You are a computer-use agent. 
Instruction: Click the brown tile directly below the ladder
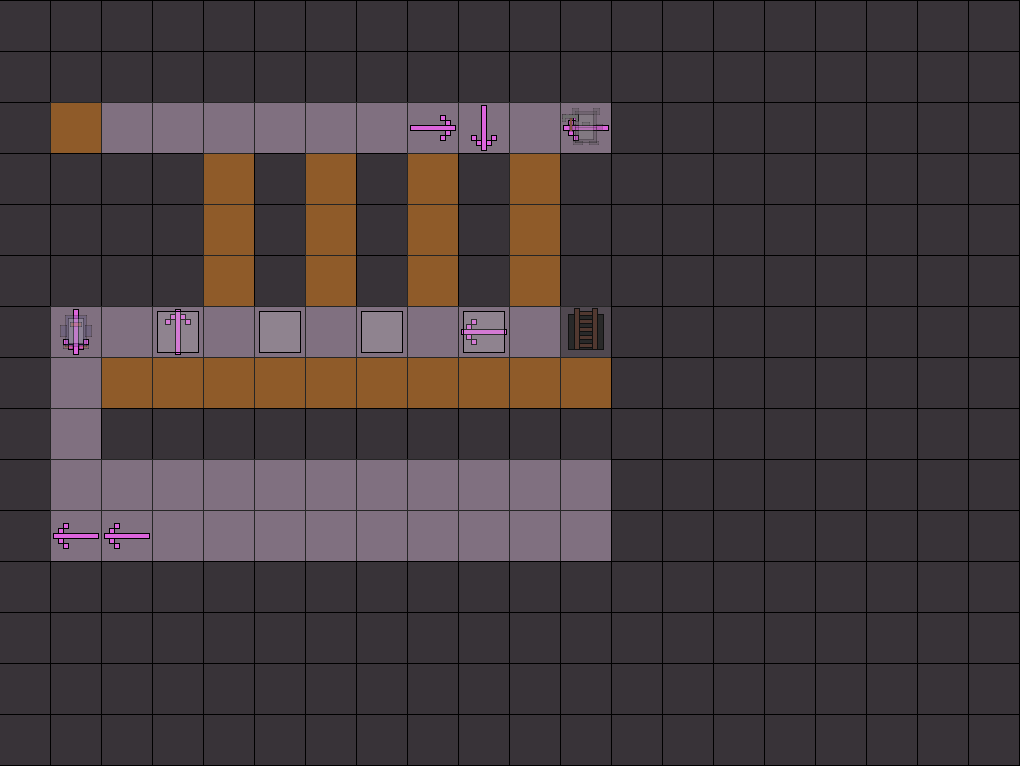[586, 383]
